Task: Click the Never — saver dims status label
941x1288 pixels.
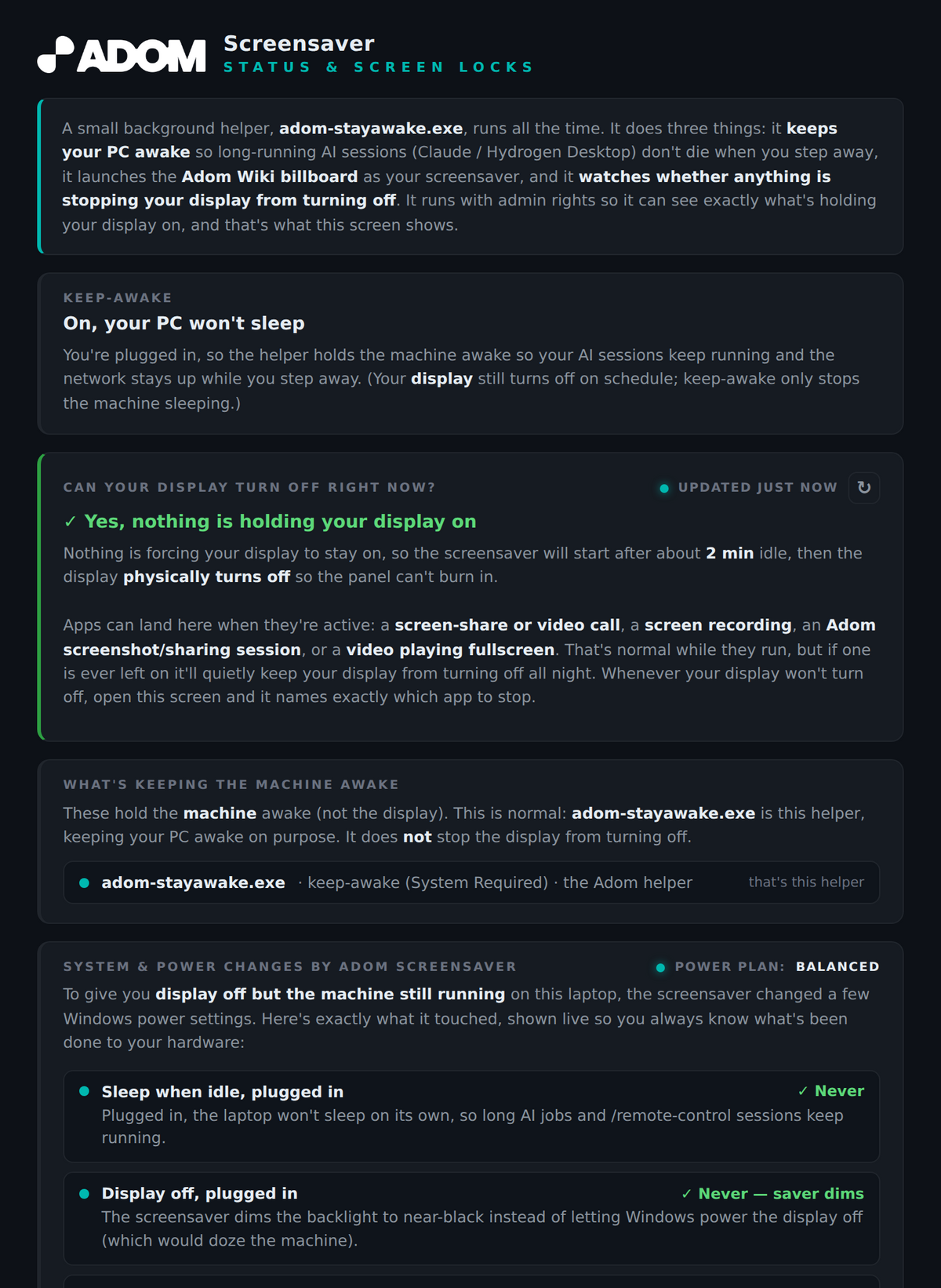Action: 772,1194
